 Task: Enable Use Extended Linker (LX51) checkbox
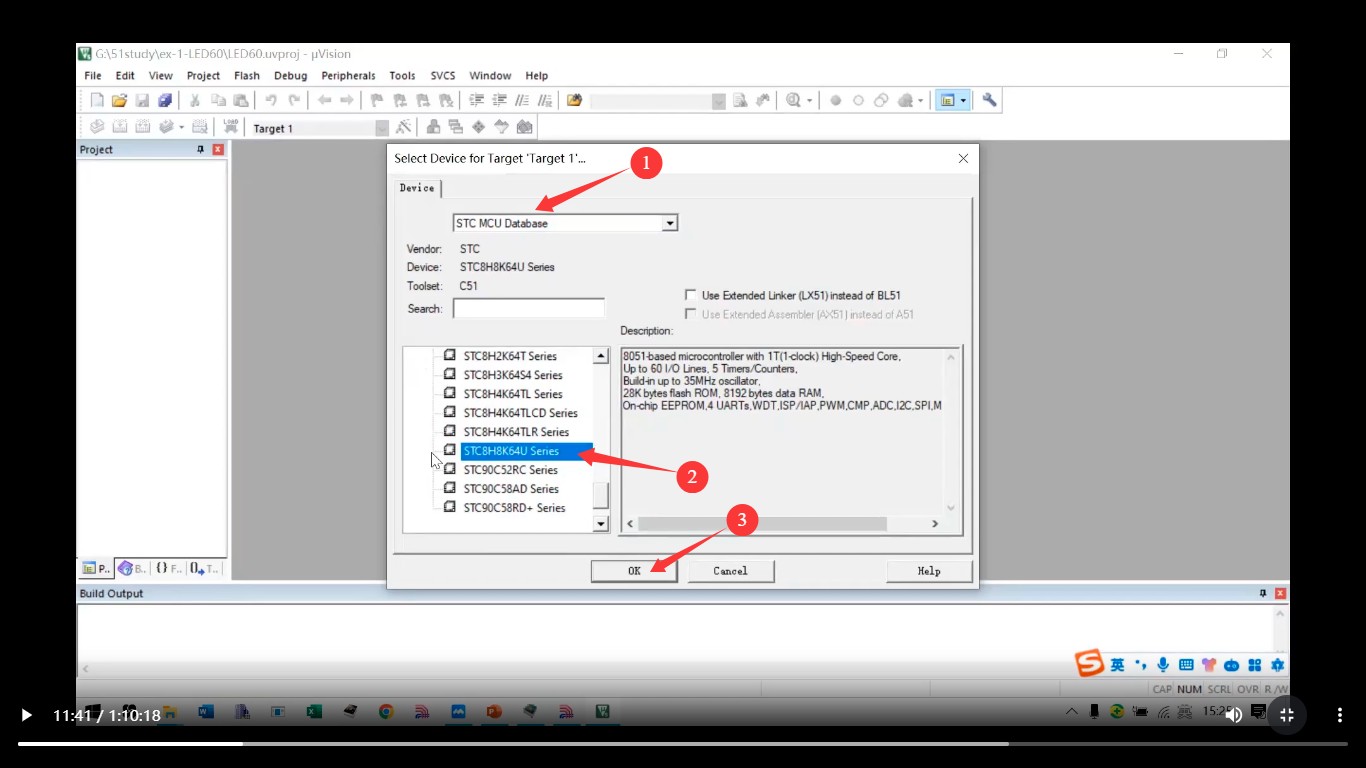(x=691, y=295)
